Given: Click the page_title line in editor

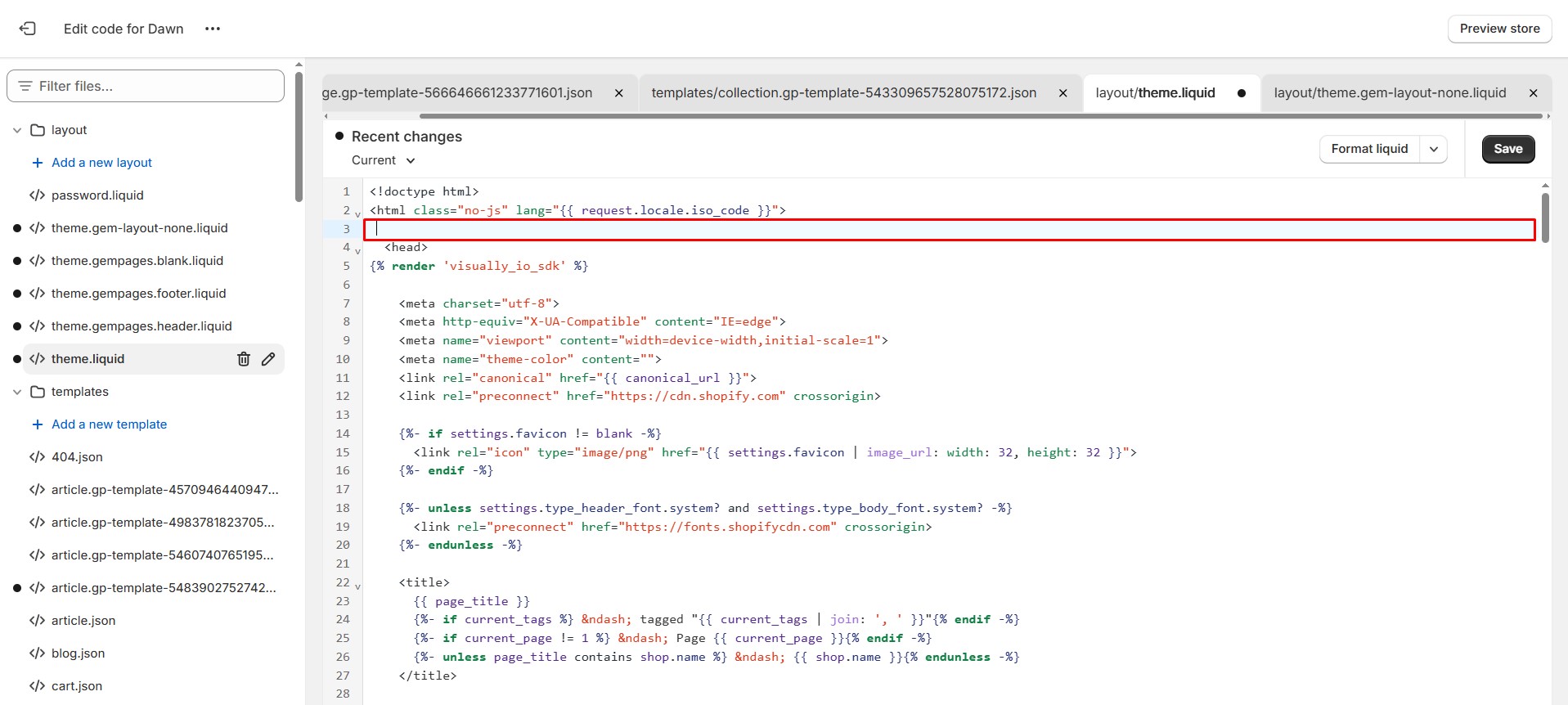Looking at the screenshot, I should coord(472,601).
